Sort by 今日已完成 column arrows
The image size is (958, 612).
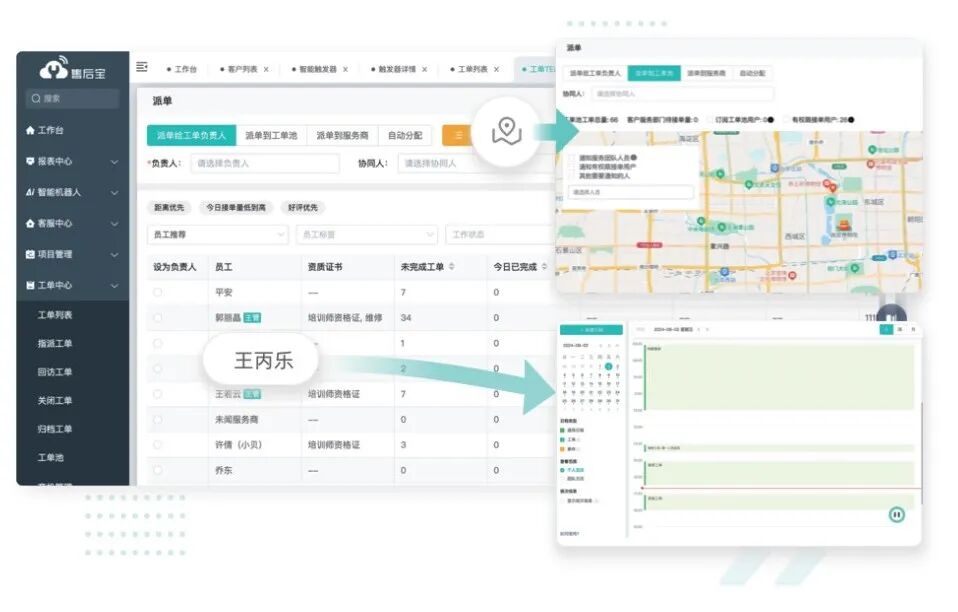[x=544, y=266]
